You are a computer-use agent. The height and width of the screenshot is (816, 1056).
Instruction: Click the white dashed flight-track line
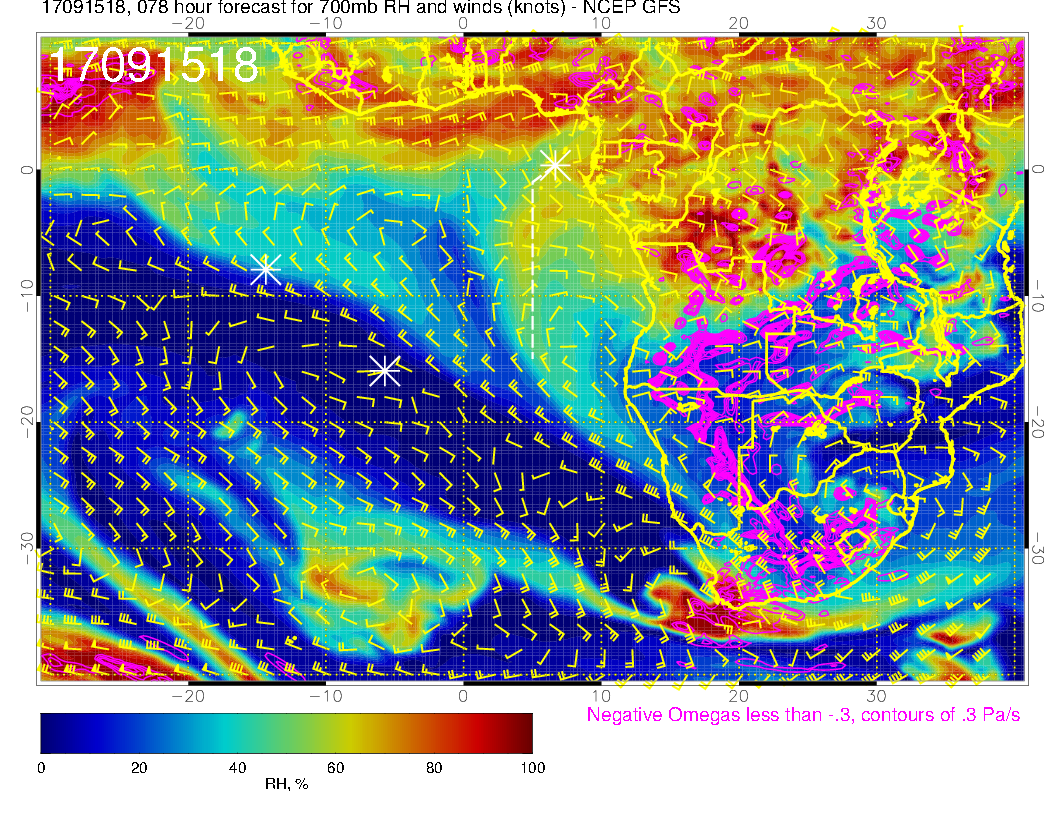[x=533, y=268]
